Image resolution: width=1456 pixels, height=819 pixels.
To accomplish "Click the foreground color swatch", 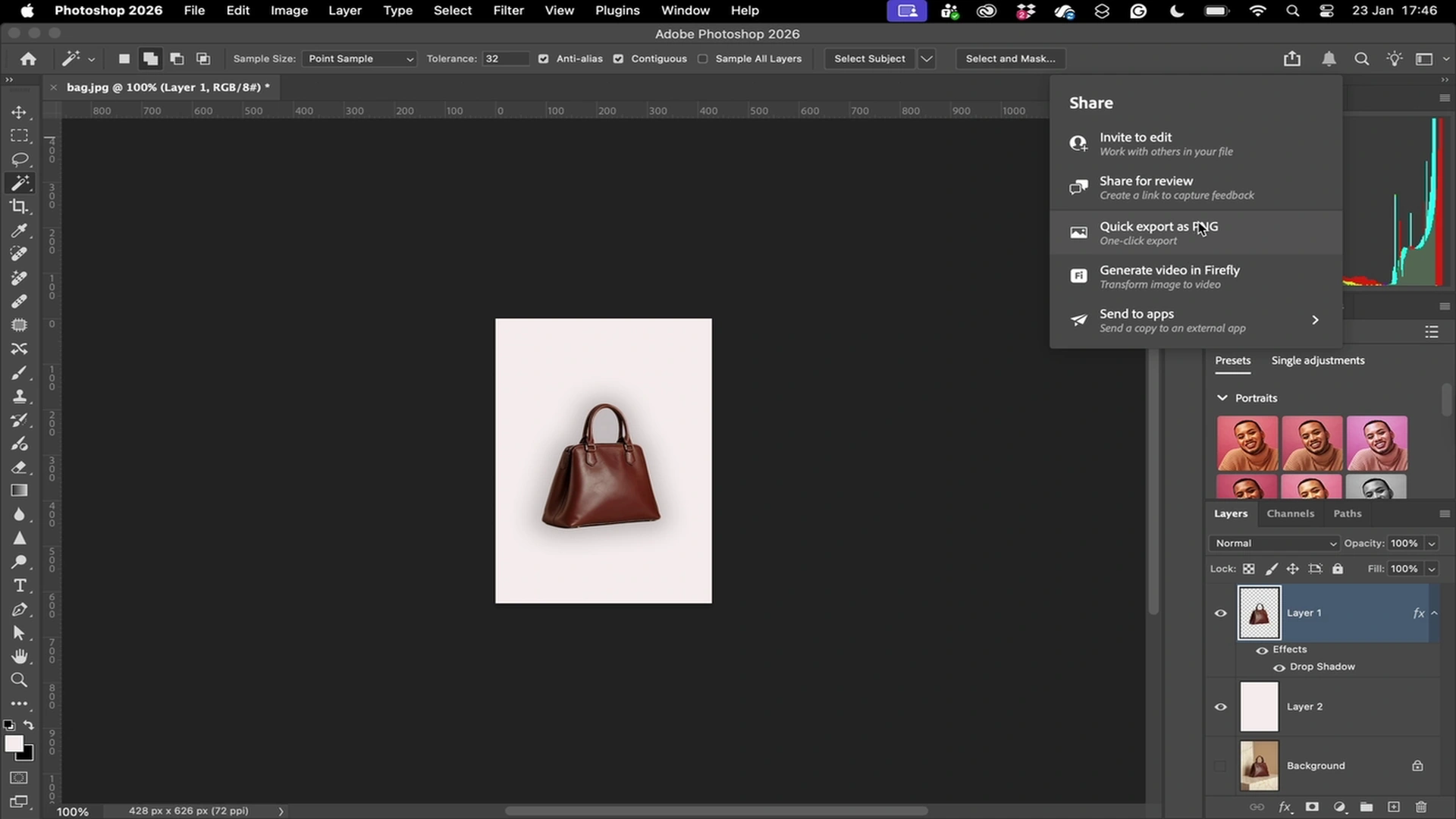I will [13, 744].
